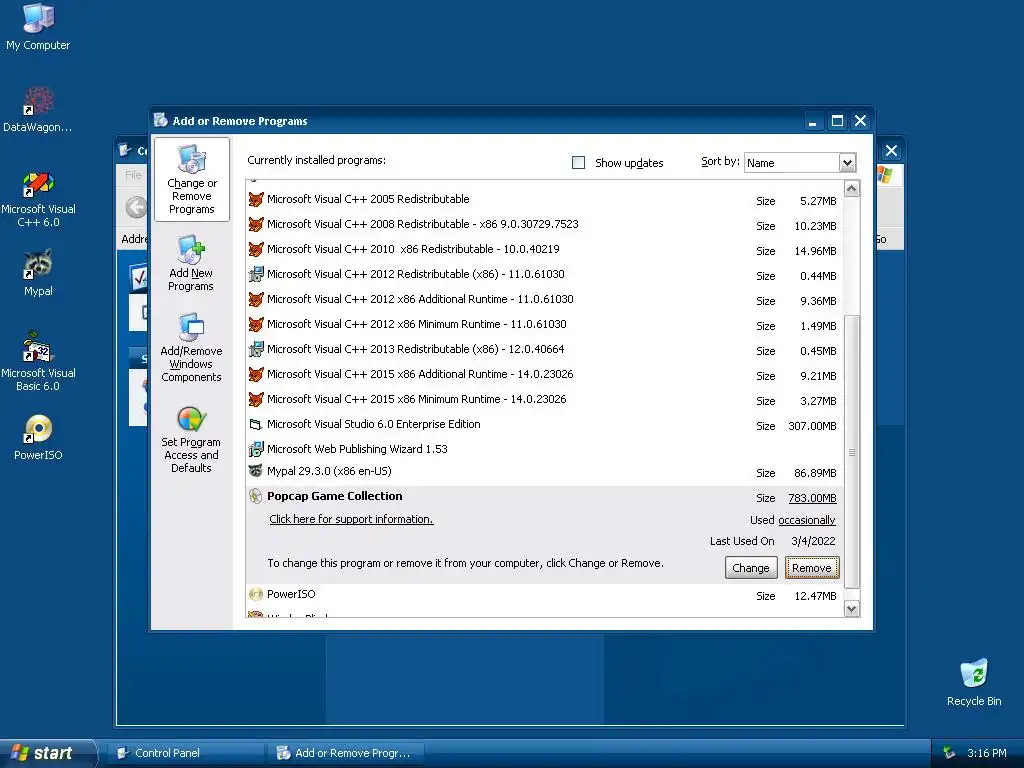Open the My Computer desktop icon

(38, 26)
